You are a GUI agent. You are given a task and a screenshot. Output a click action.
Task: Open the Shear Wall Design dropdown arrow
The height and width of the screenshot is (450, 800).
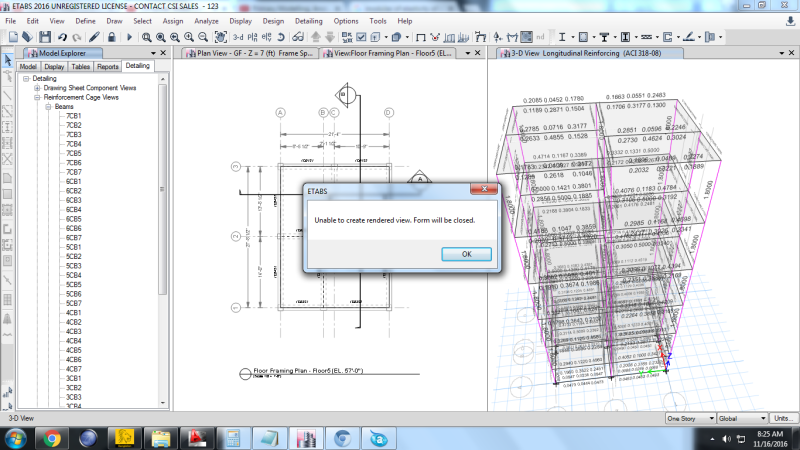pos(678,37)
